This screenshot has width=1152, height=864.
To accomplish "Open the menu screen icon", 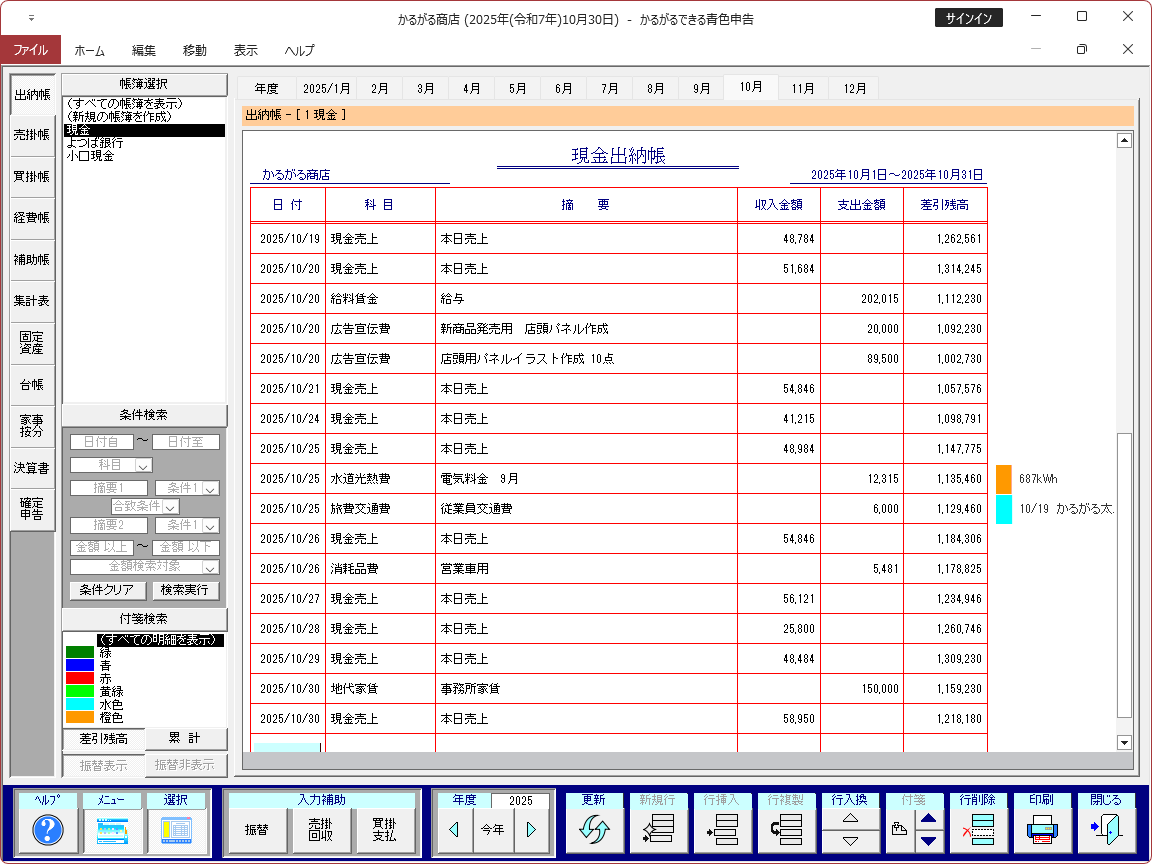I will pos(112,830).
